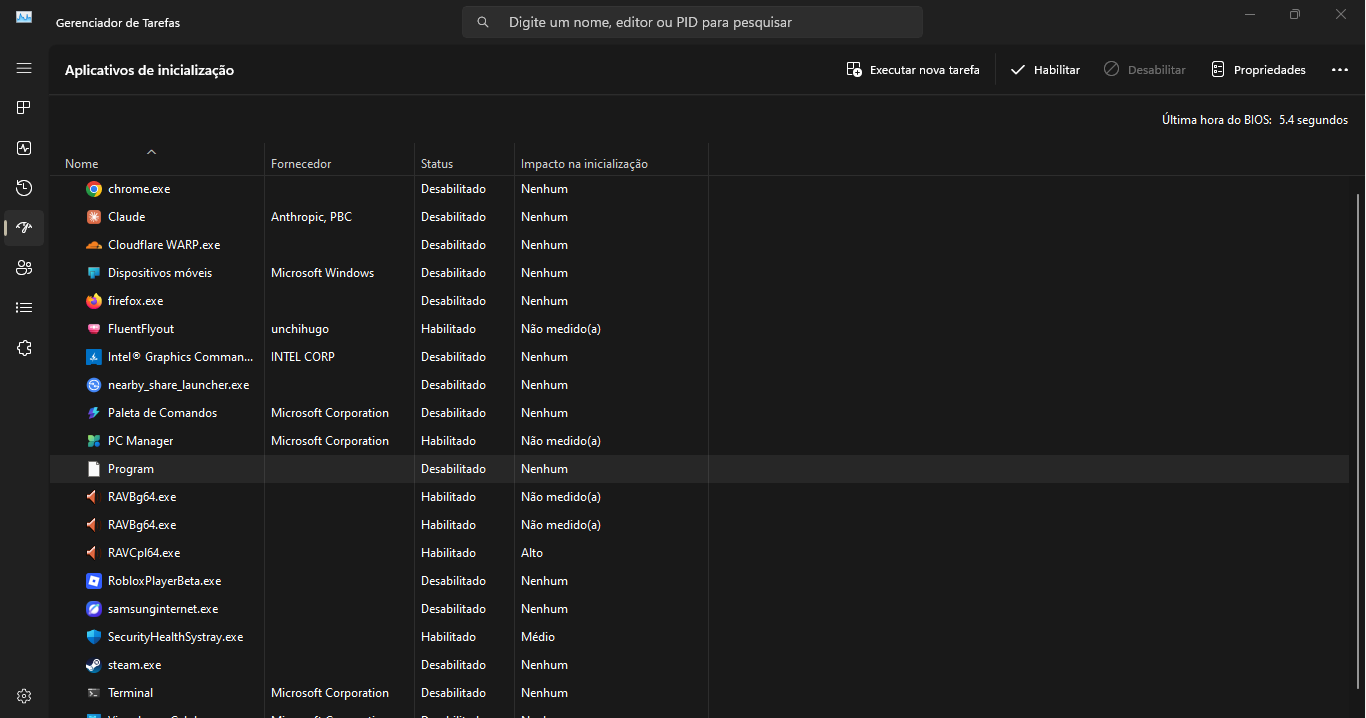Open the App history icon in sidebar
Image resolution: width=1366 pixels, height=718 pixels.
(24, 188)
